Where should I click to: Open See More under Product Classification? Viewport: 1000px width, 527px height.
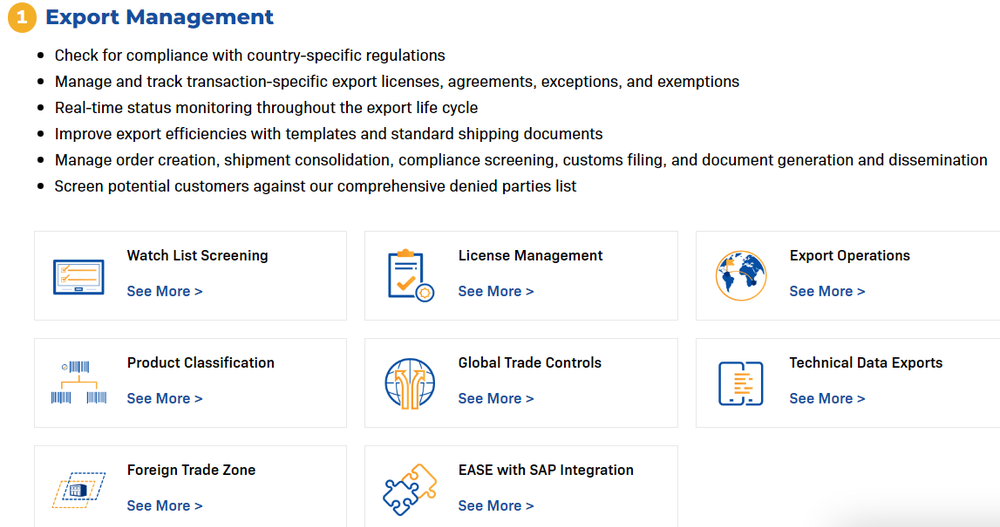pos(165,398)
